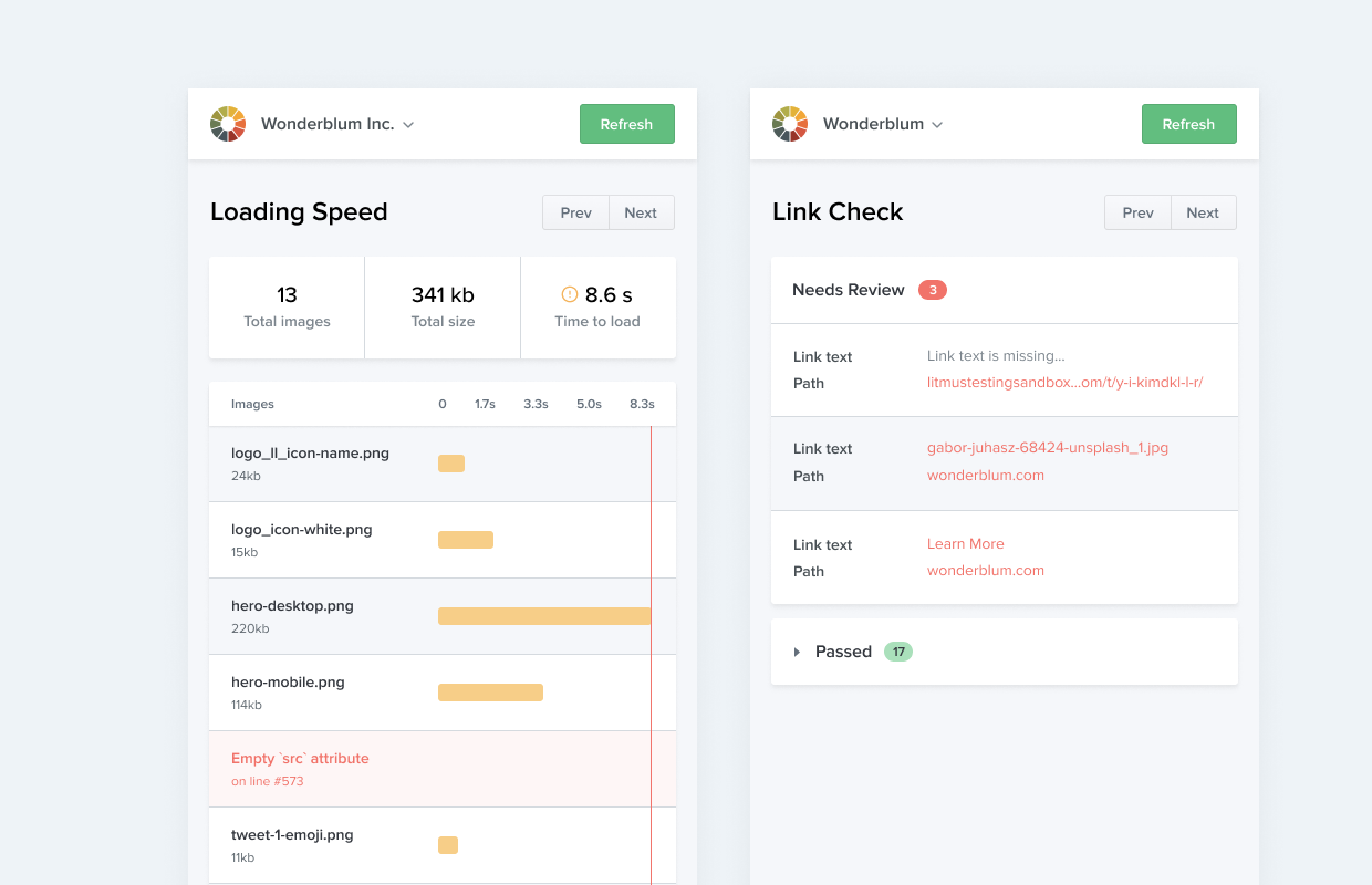Go to the Prev page in Link Check

(x=1137, y=212)
